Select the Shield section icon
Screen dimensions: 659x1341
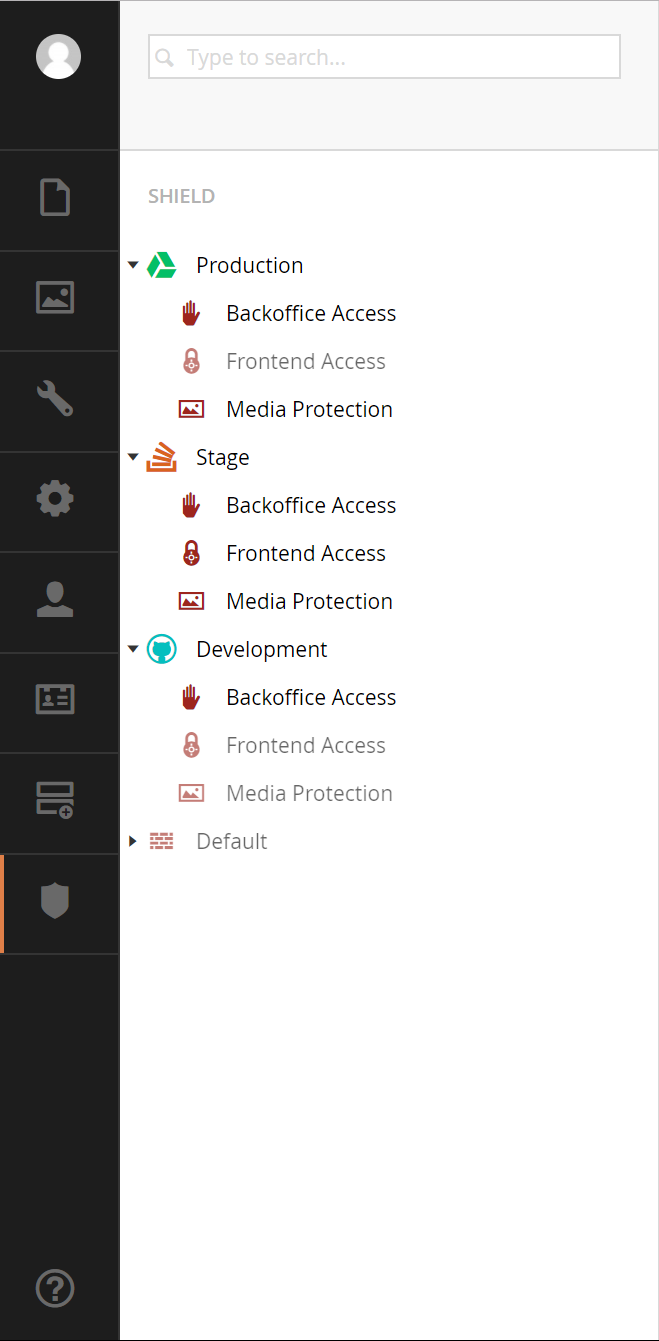[x=55, y=901]
